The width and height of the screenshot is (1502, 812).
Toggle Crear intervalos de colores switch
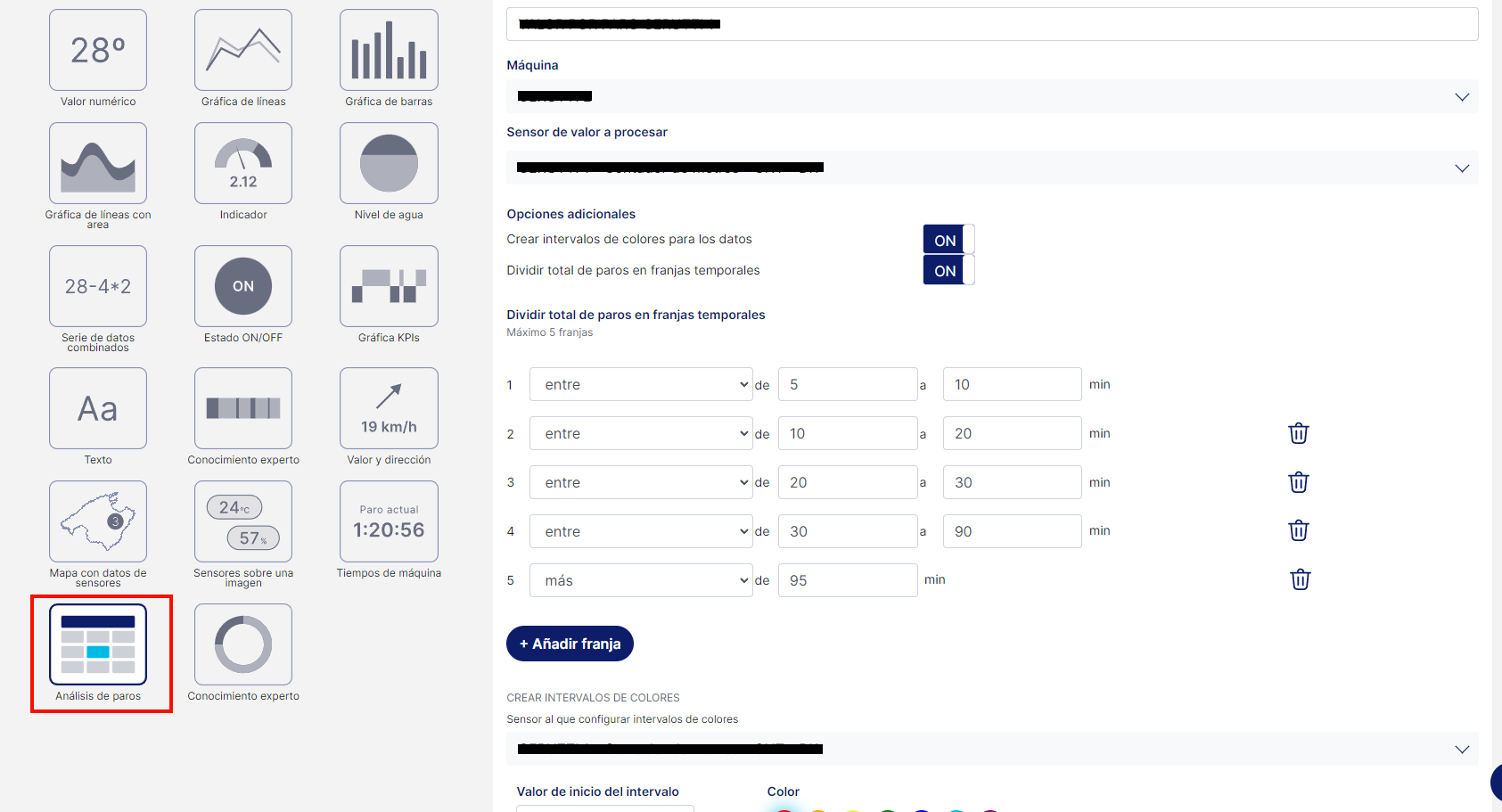pos(948,240)
